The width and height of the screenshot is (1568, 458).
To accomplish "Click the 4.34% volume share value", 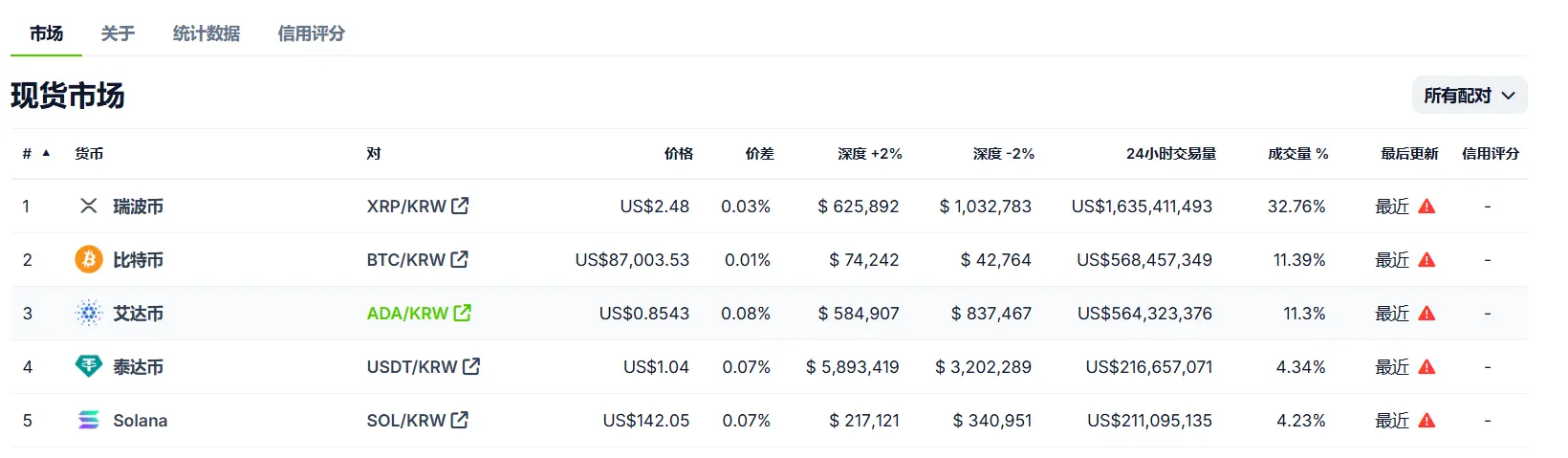I will [1301, 366].
